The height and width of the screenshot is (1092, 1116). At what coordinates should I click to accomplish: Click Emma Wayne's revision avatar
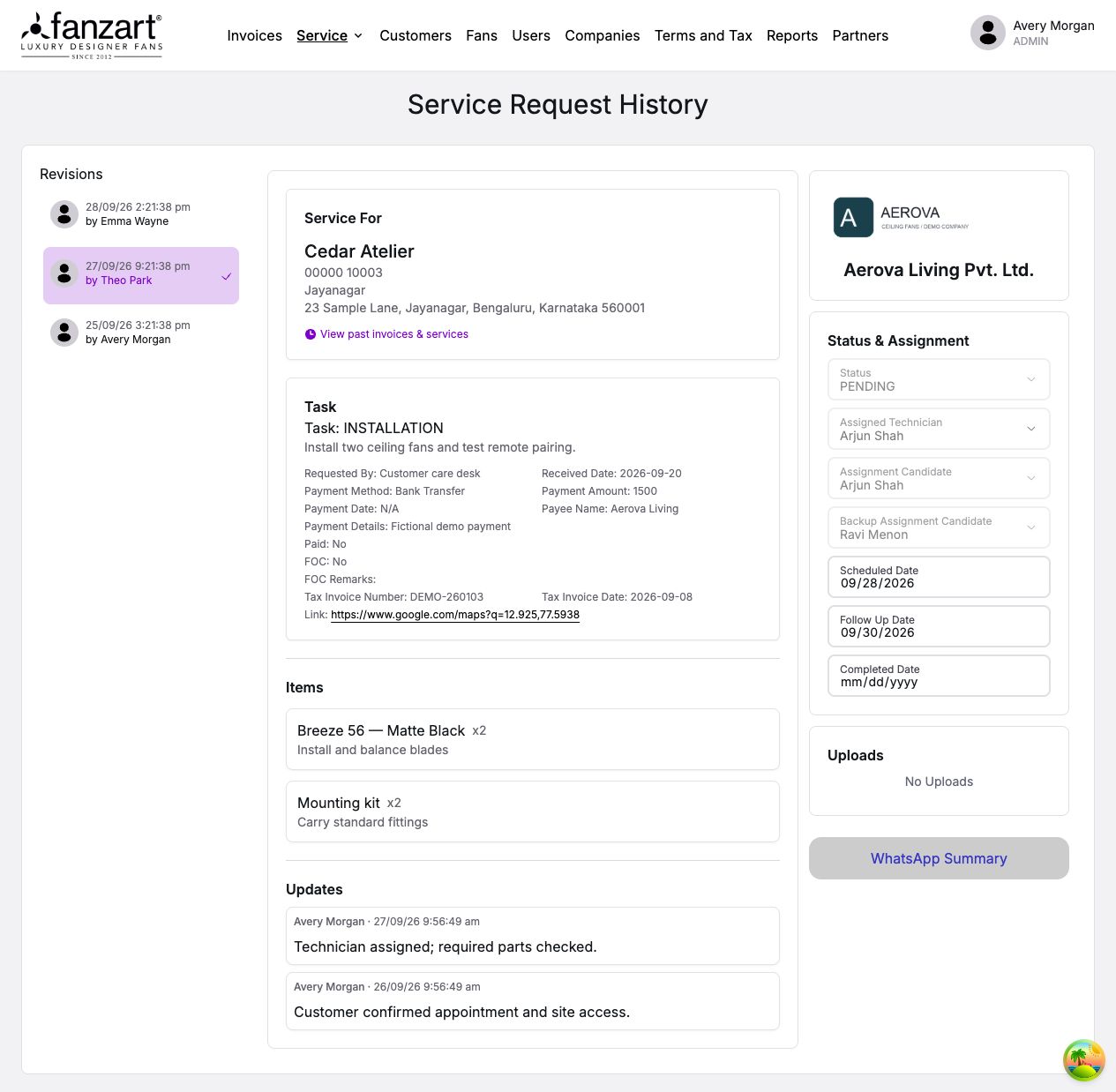64,213
